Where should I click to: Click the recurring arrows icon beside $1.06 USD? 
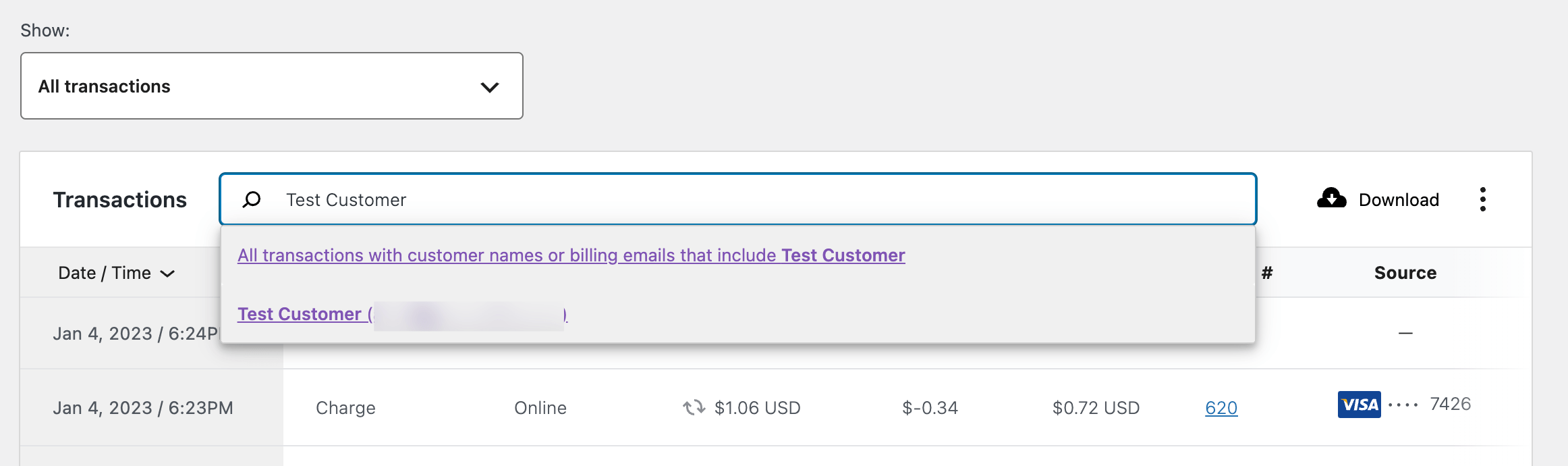(692, 407)
